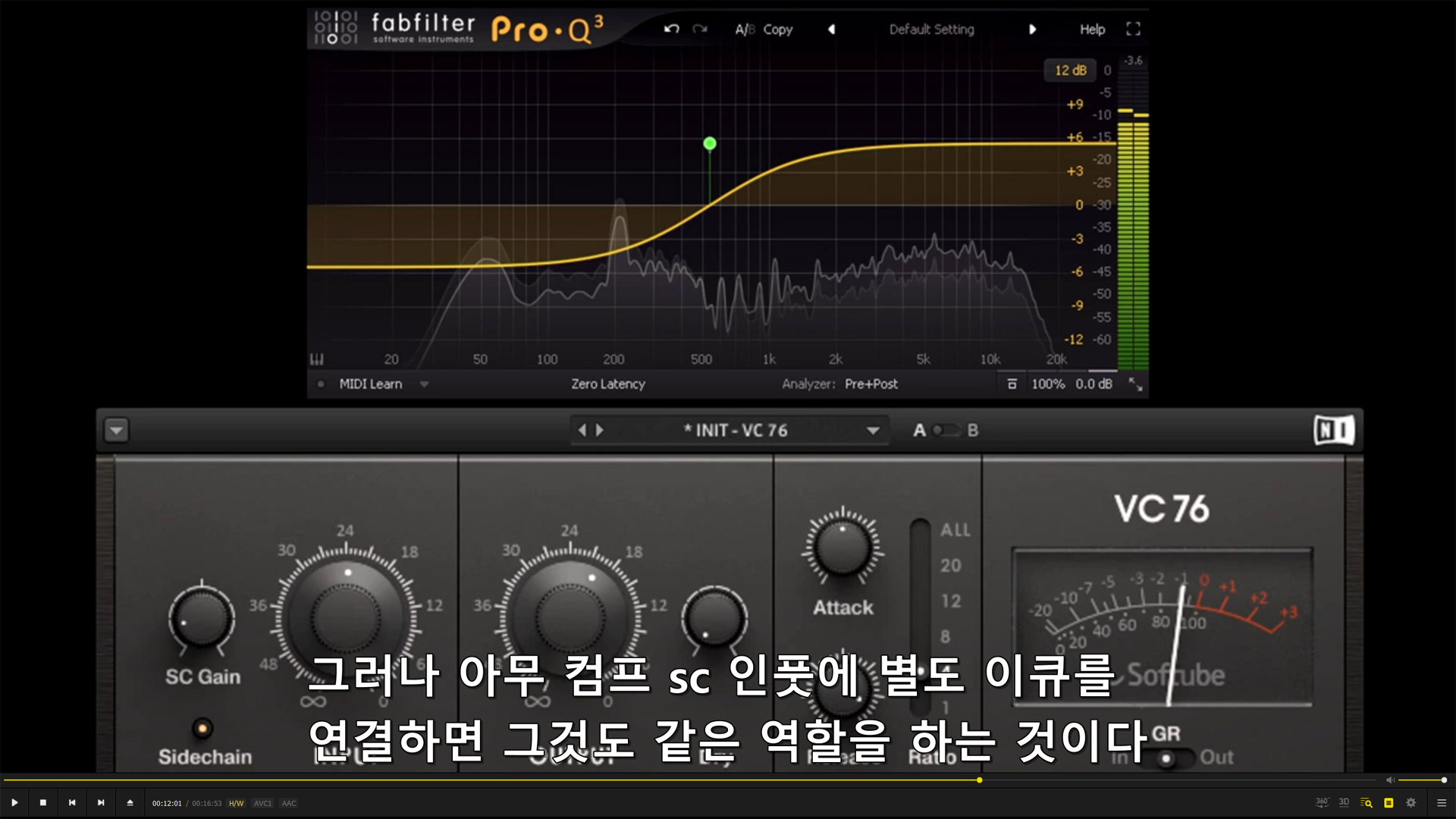This screenshot has height=819, width=1456.
Task: Click the Attack knob
Action: tap(843, 548)
